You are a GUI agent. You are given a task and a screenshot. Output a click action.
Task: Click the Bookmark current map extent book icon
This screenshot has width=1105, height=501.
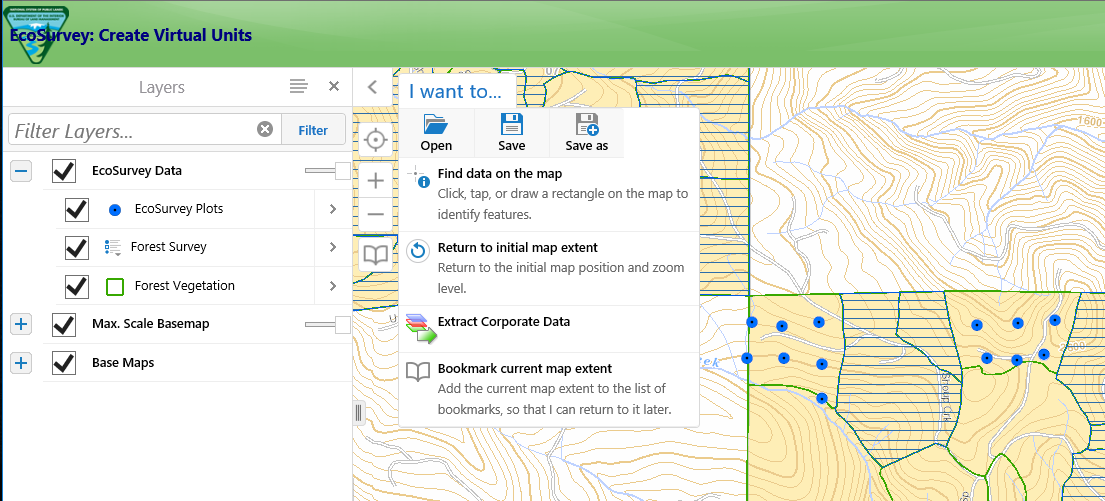tap(418, 372)
